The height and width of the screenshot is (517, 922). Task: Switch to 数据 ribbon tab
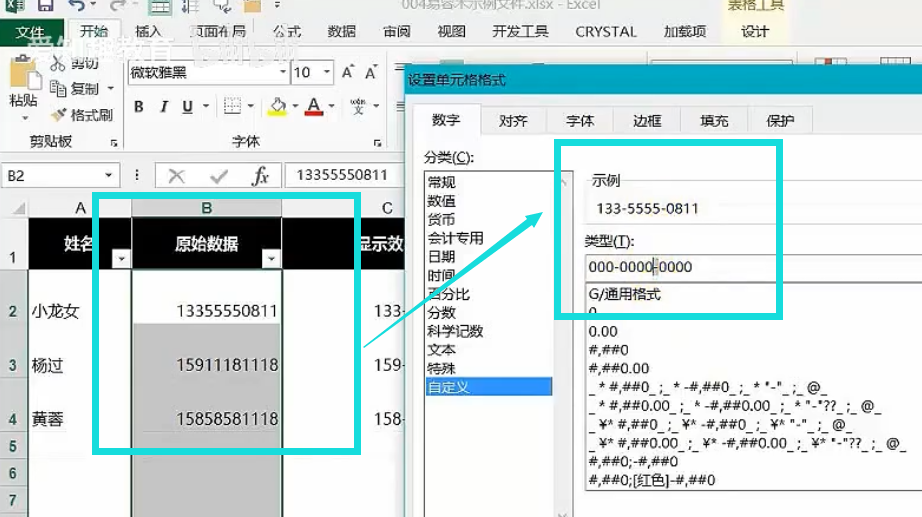pos(342,32)
